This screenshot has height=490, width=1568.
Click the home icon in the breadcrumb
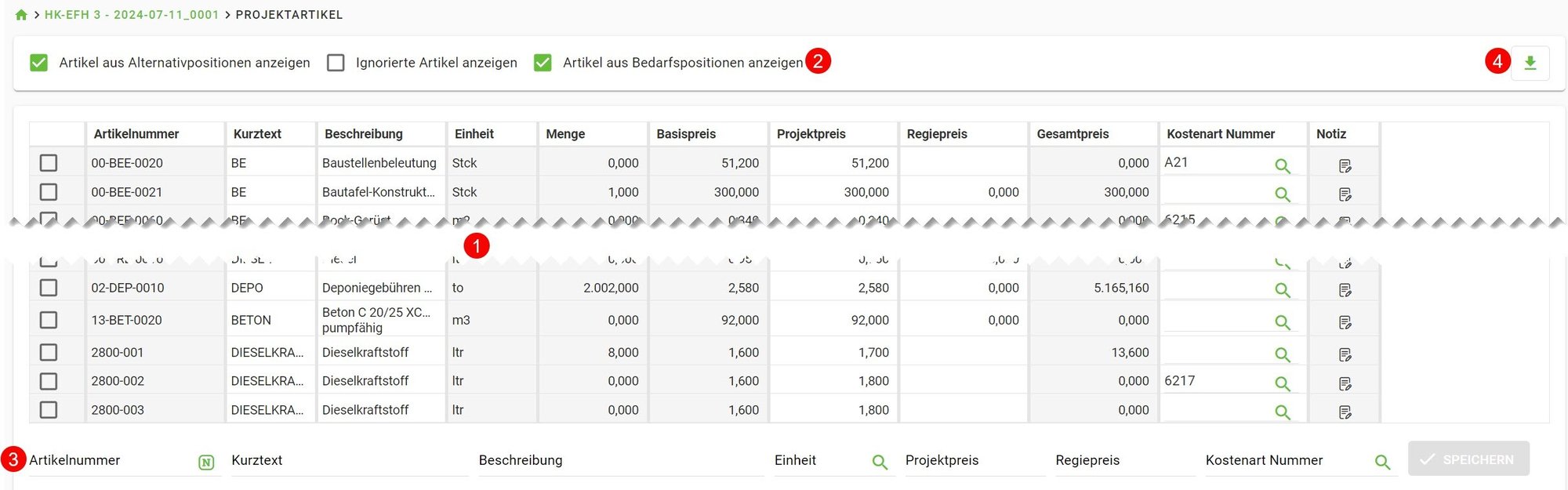pos(20,13)
